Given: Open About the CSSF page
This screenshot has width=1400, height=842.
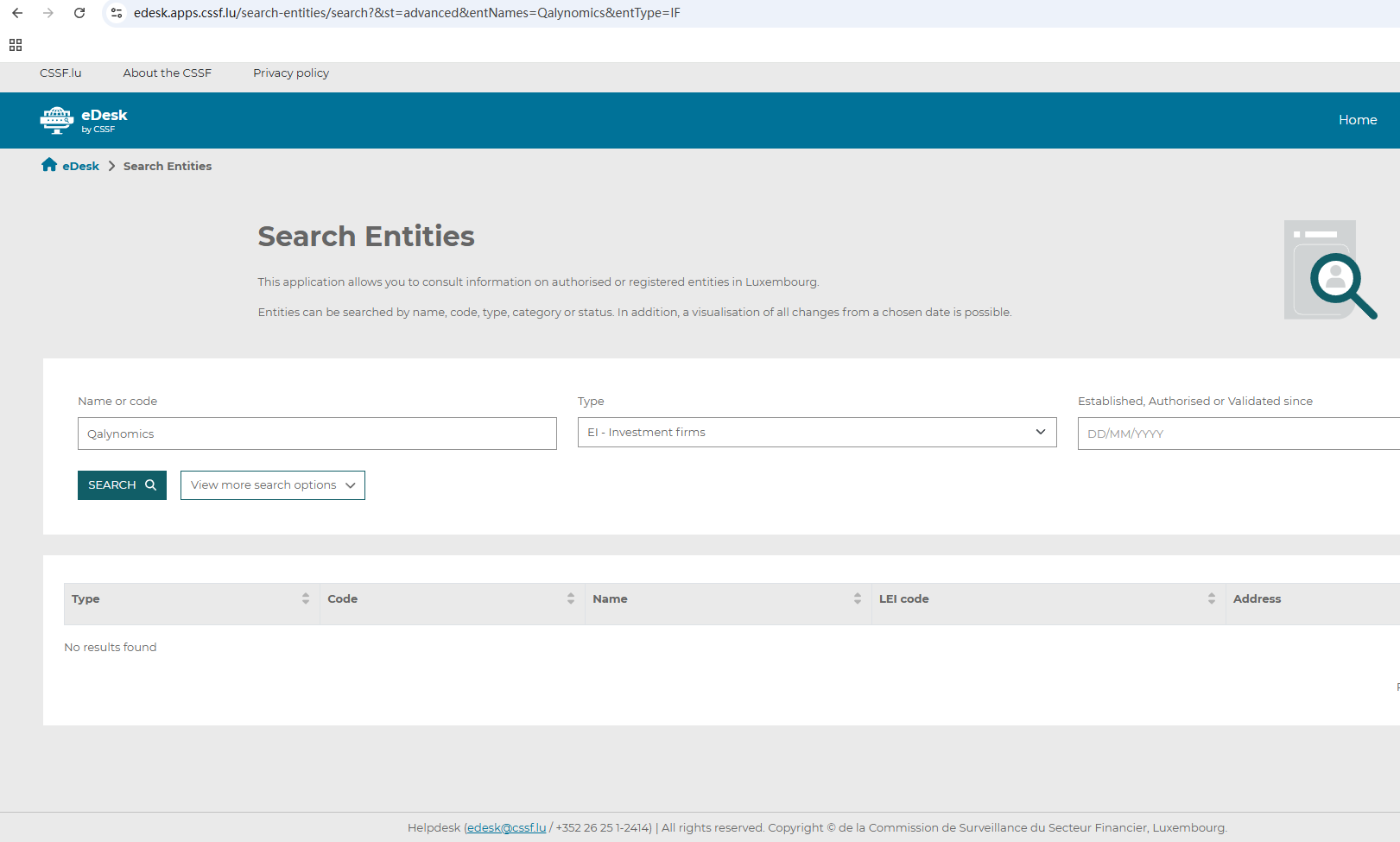Looking at the screenshot, I should click(x=167, y=73).
